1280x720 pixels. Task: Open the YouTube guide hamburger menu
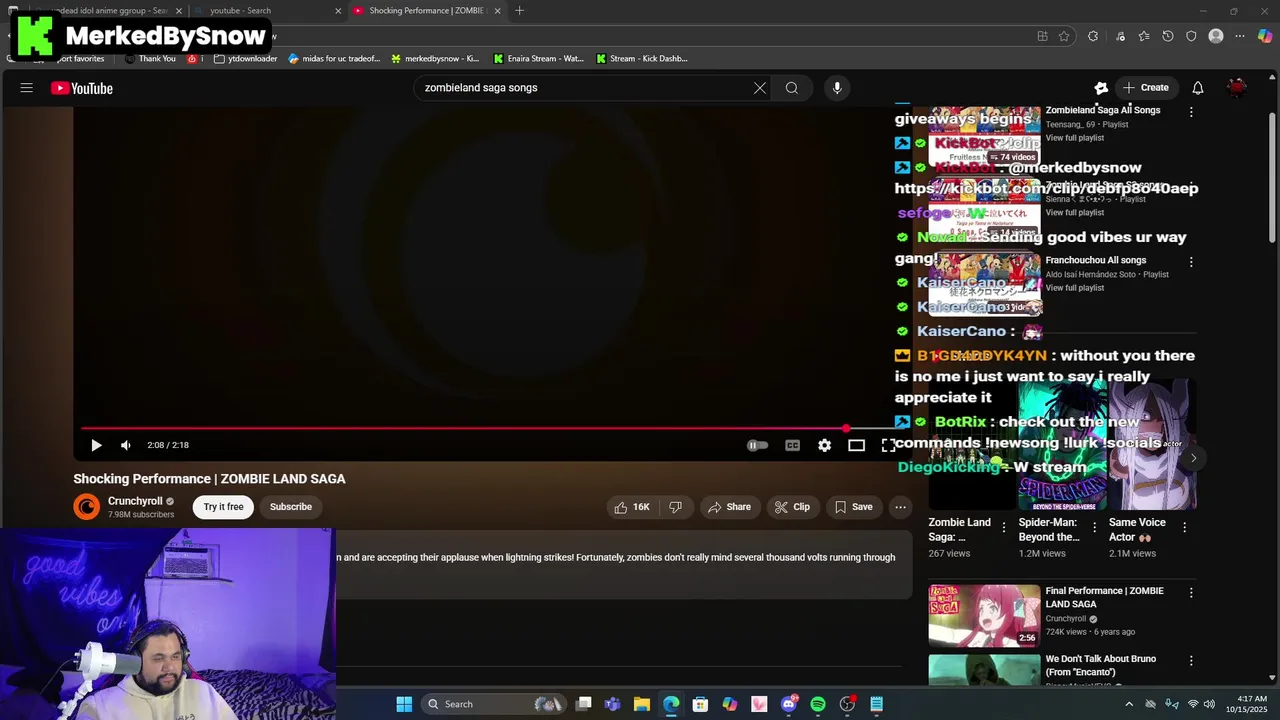[x=27, y=88]
